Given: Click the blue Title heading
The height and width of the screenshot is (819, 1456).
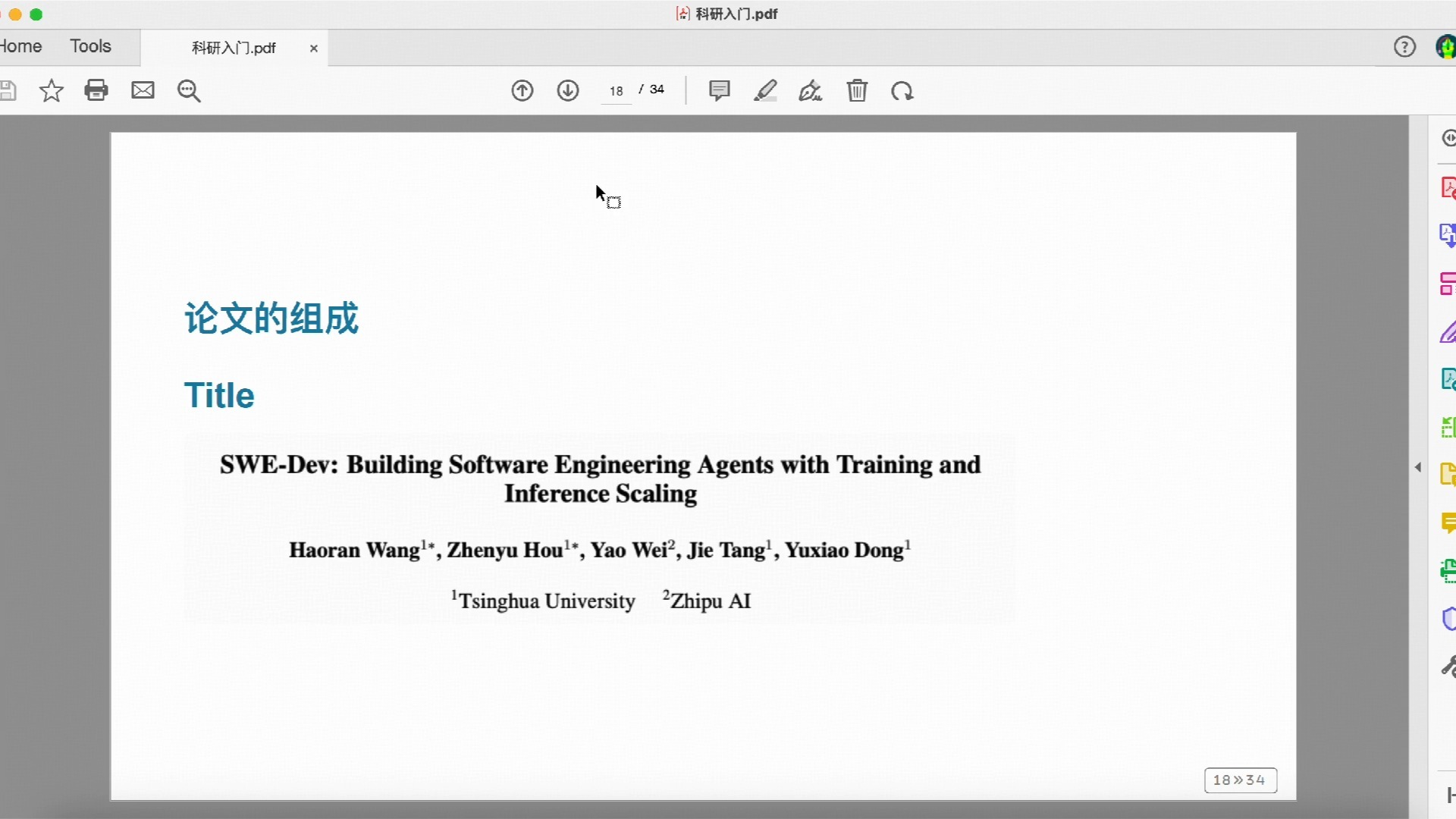Looking at the screenshot, I should point(219,395).
